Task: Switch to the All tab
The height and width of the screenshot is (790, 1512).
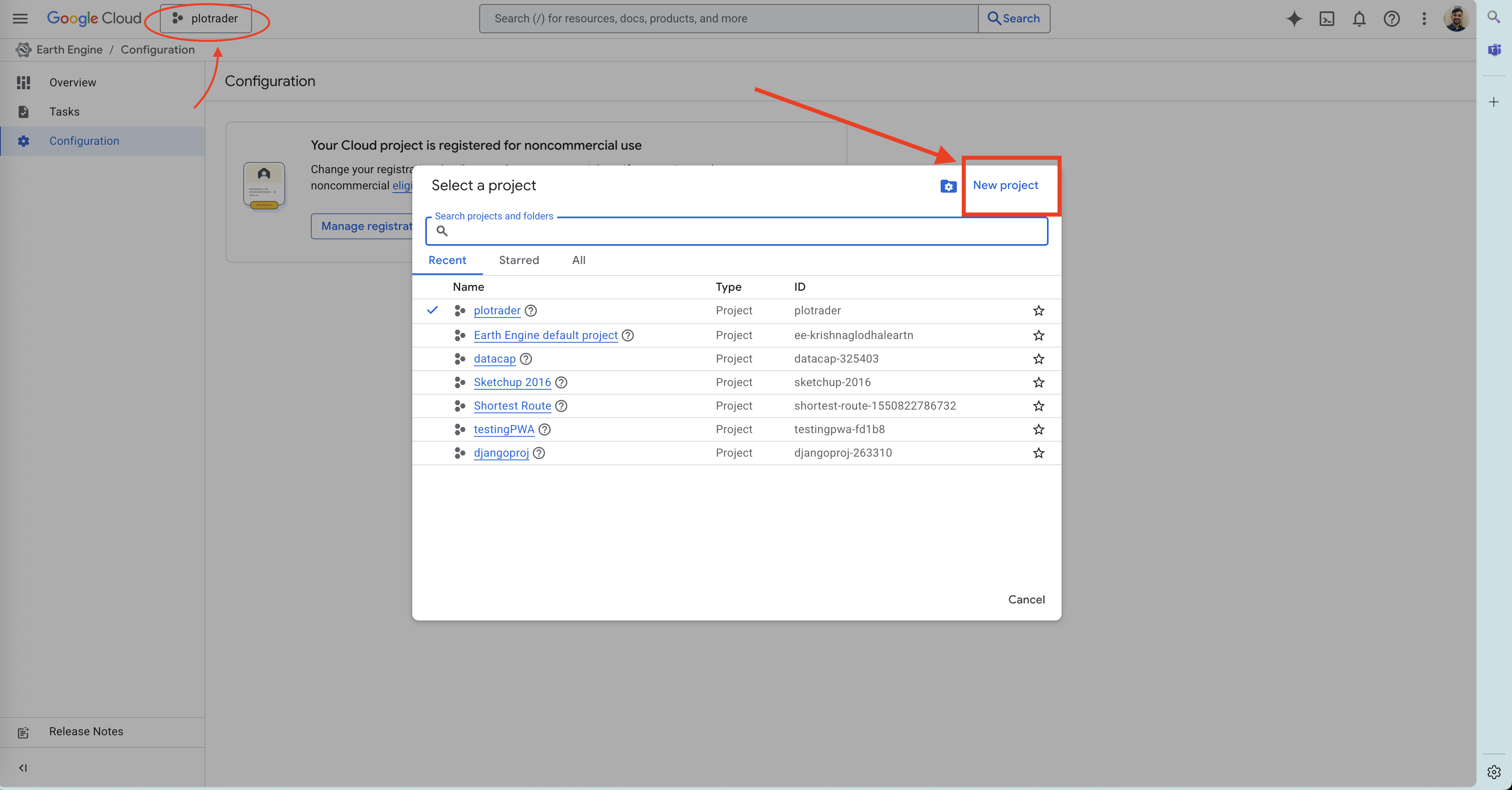Action: click(578, 260)
